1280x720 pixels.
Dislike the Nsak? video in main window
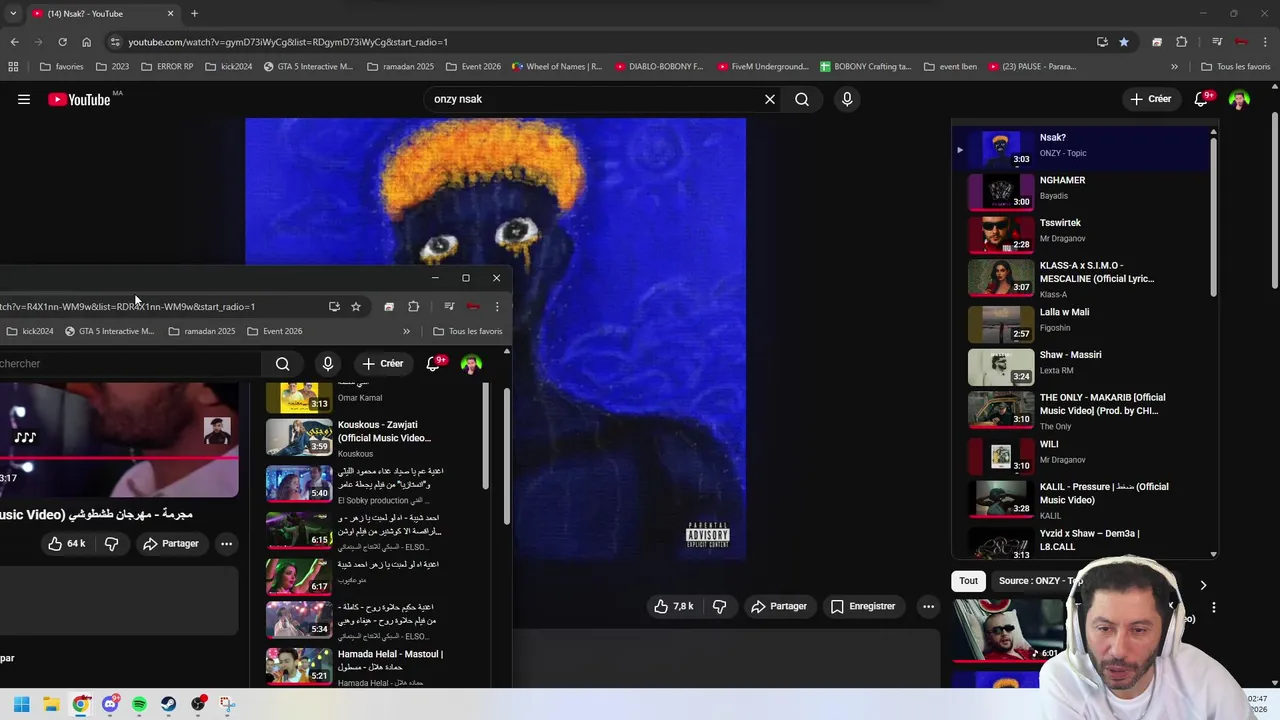(719, 606)
